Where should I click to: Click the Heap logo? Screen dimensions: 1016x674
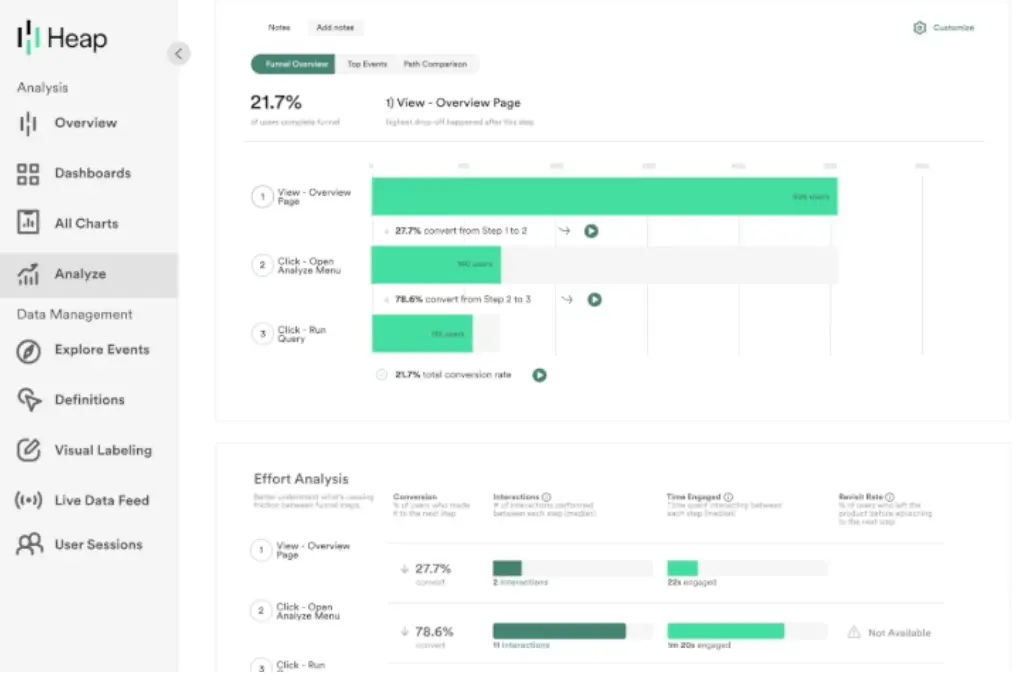pyautogui.click(x=62, y=38)
